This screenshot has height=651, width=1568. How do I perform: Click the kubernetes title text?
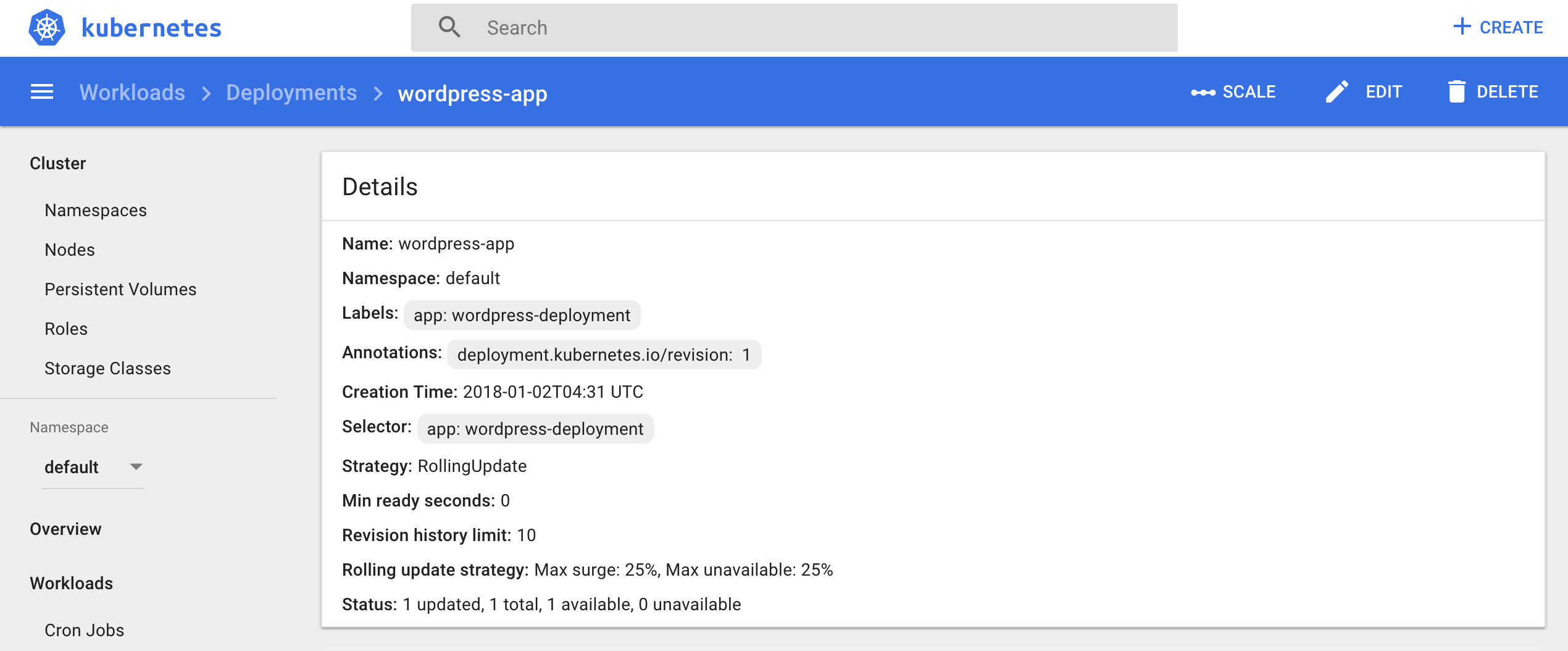[151, 28]
